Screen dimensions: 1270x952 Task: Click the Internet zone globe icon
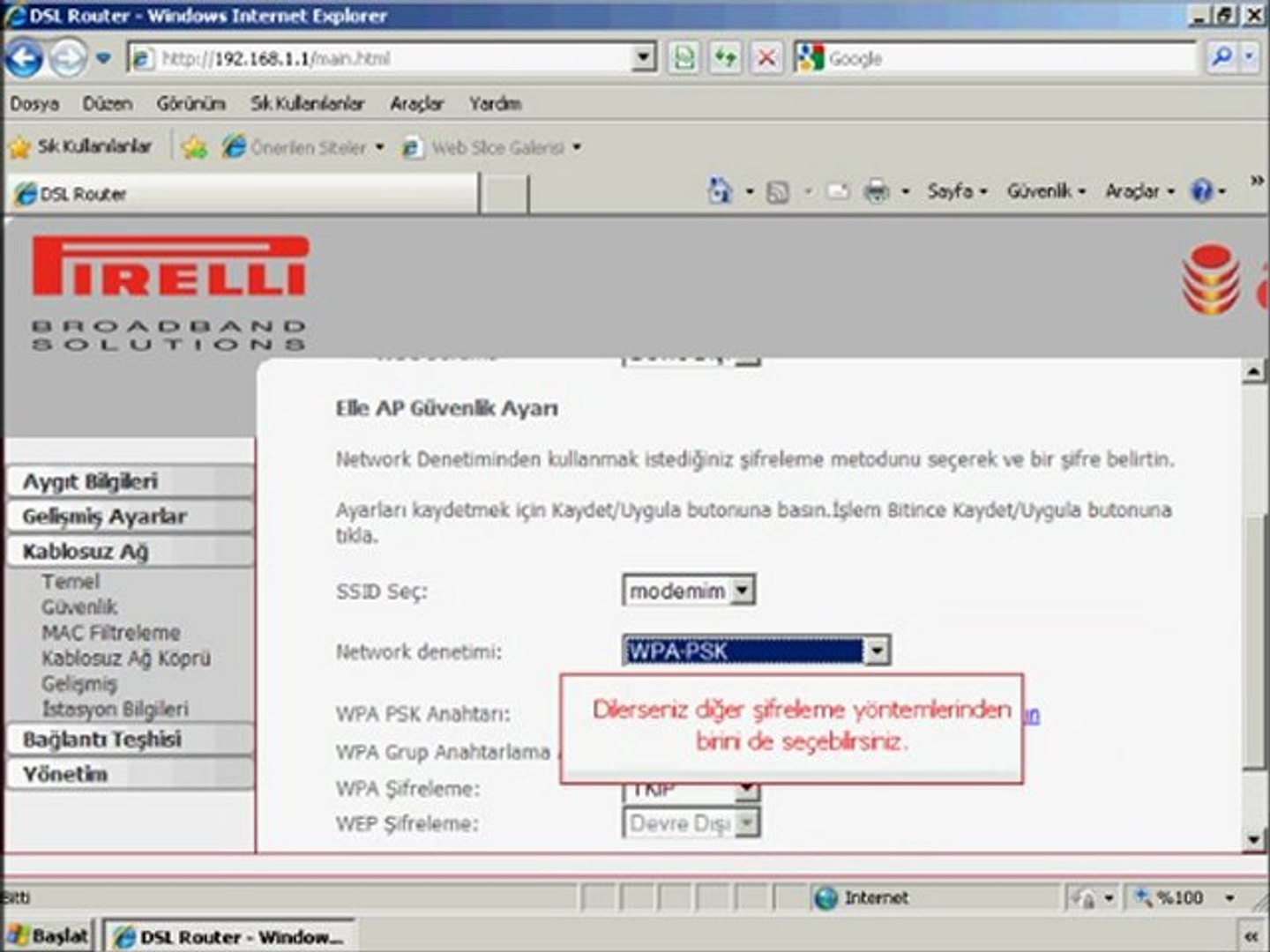tap(826, 898)
